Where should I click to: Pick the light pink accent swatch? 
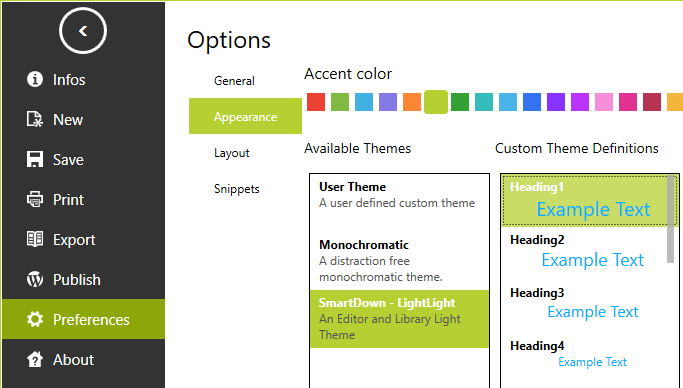point(604,102)
